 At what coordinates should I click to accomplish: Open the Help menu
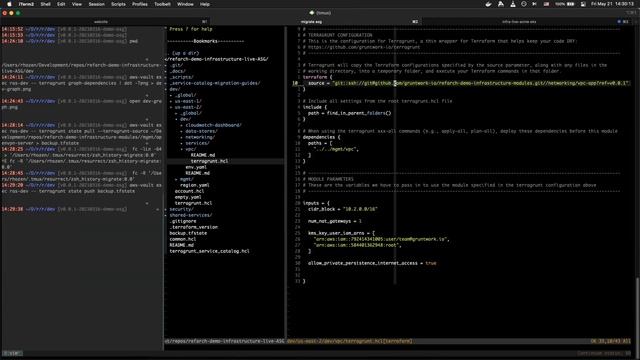pos(204,4)
